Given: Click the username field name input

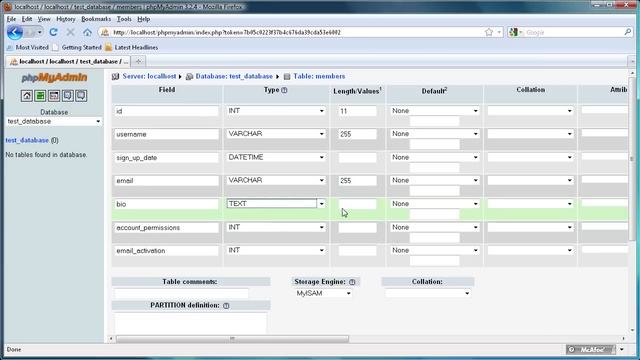Looking at the screenshot, I should point(167,134).
